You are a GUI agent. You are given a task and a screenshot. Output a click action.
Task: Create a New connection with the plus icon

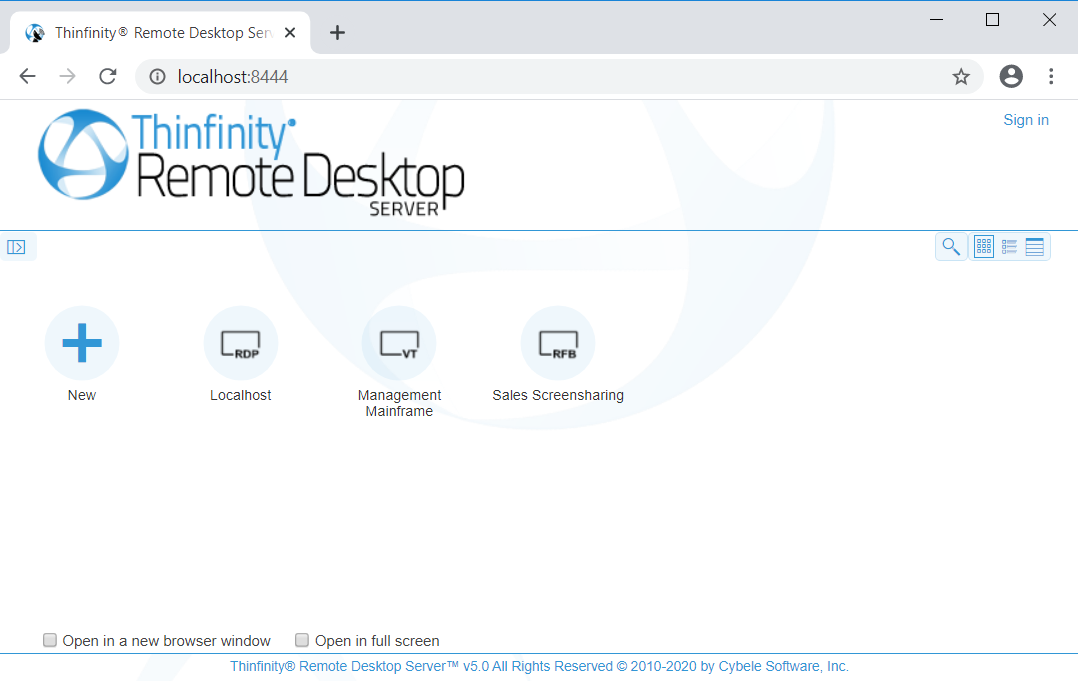(x=82, y=343)
